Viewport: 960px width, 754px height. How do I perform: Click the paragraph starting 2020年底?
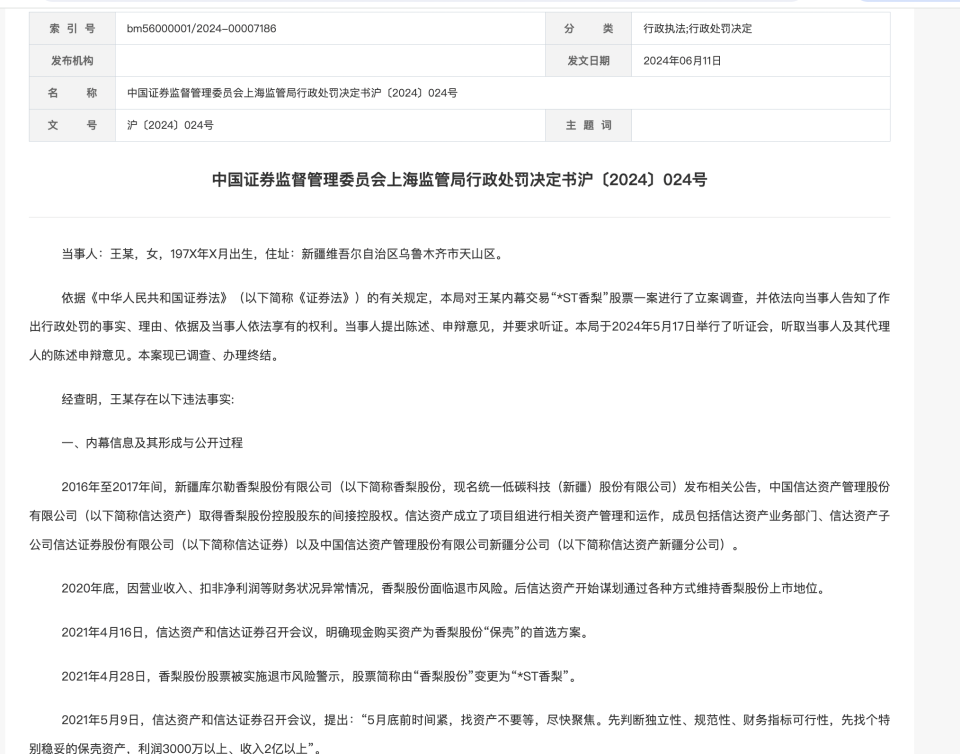pyautogui.click(x=445, y=588)
